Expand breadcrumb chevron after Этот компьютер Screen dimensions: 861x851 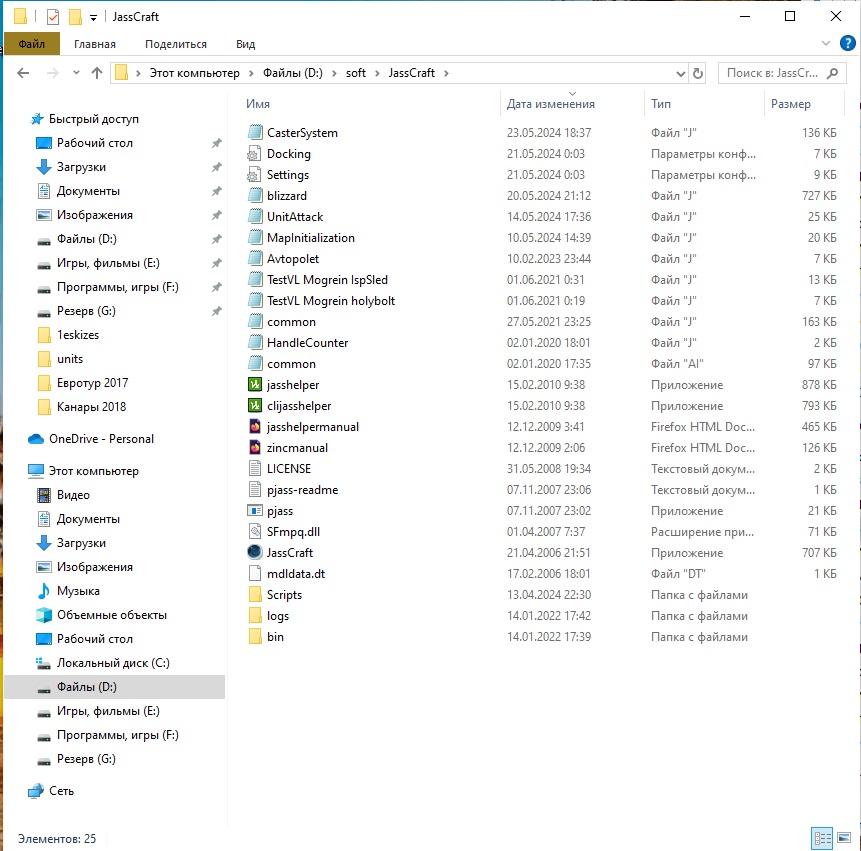(x=251, y=73)
